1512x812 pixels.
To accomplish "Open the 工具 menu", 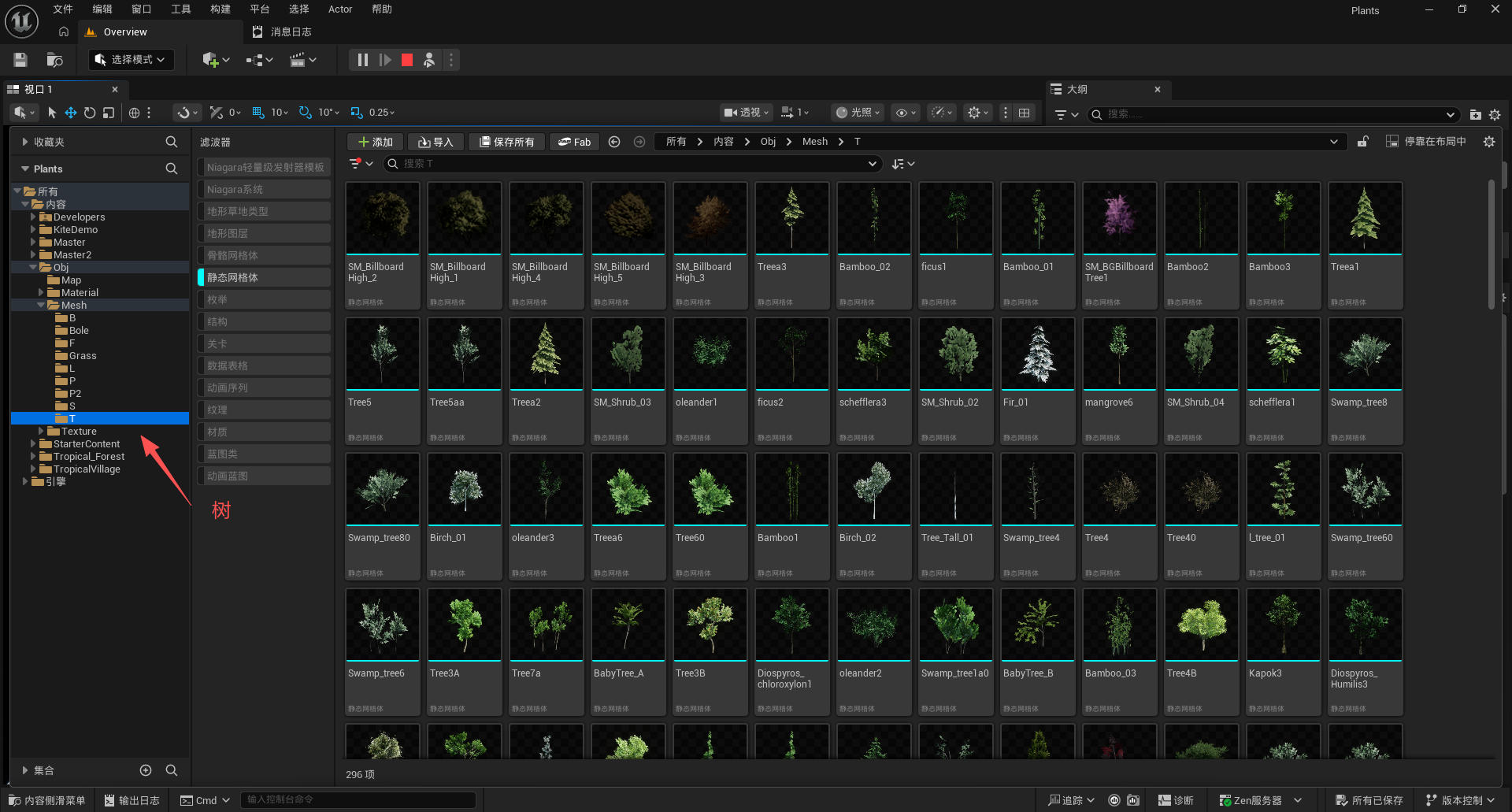I will [x=181, y=9].
